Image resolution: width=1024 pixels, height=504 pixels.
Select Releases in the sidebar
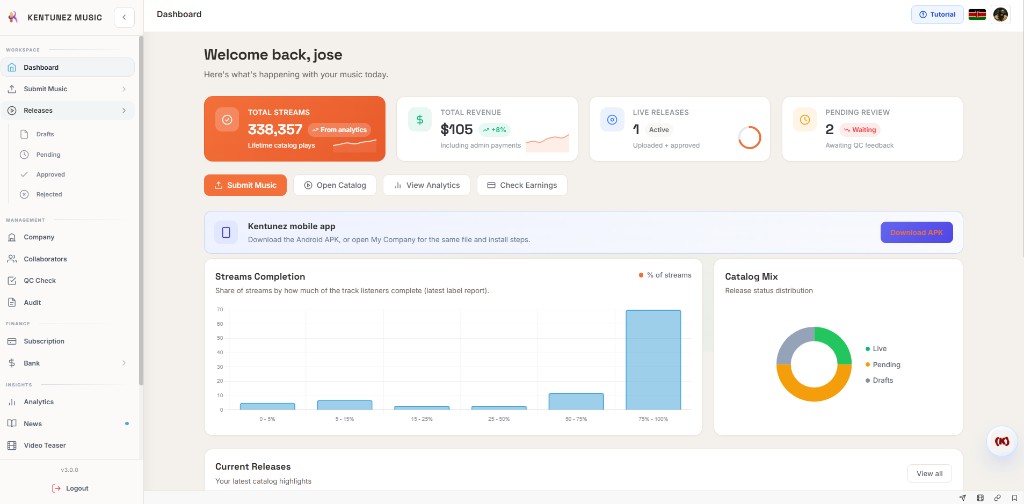click(67, 111)
